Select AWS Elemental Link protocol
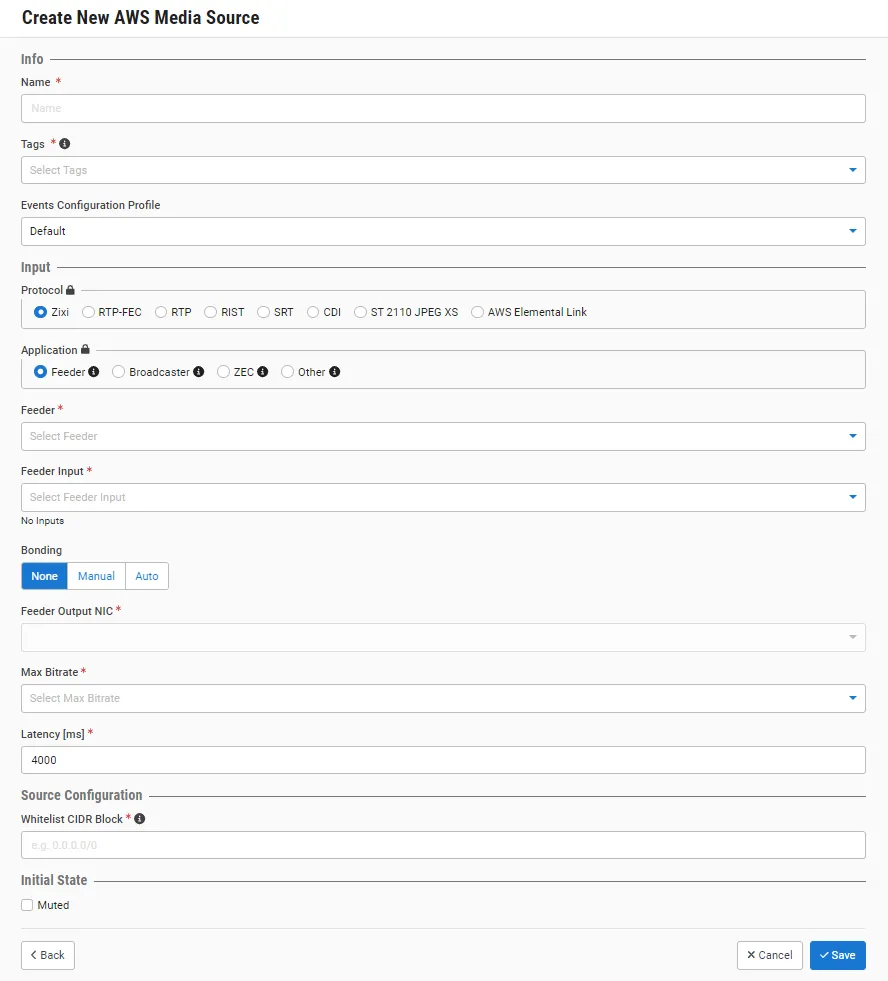888x981 pixels. [x=477, y=312]
